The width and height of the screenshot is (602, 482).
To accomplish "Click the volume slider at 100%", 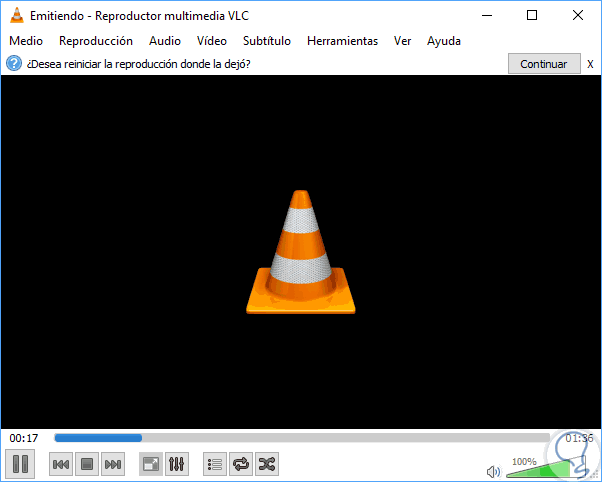I will pos(545,467).
